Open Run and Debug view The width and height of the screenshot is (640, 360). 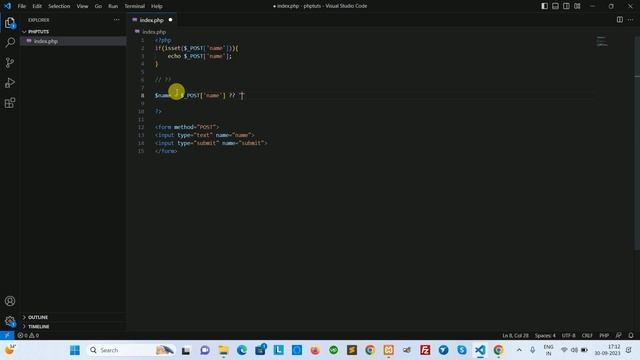[x=10, y=82]
